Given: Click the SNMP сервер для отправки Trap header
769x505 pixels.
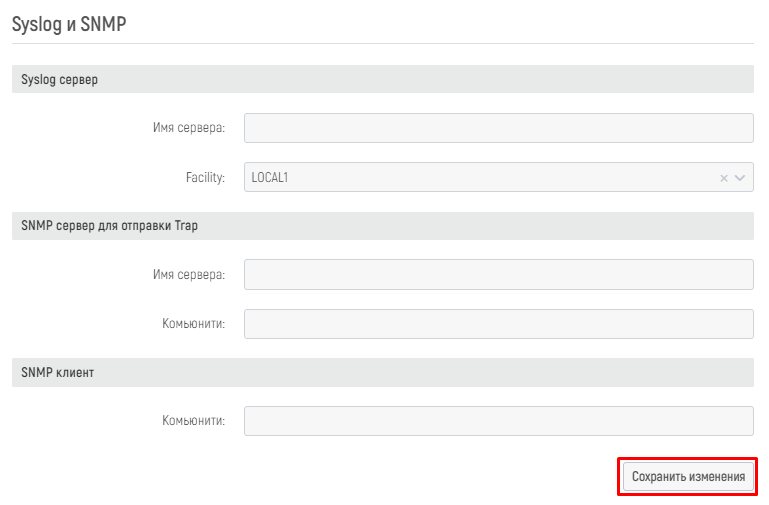Looking at the screenshot, I should tap(110, 226).
